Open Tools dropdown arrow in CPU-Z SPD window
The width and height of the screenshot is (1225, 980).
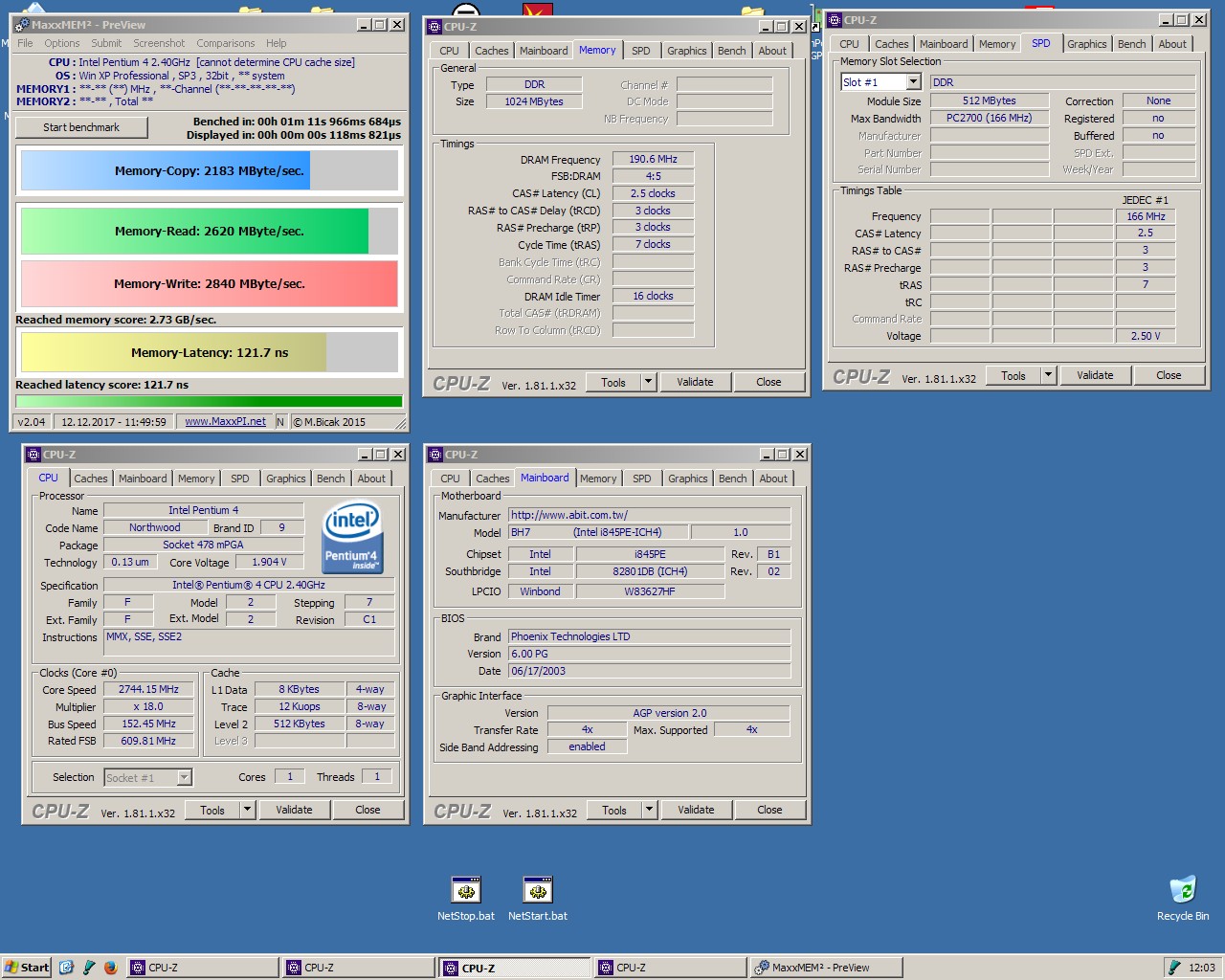click(x=1048, y=375)
